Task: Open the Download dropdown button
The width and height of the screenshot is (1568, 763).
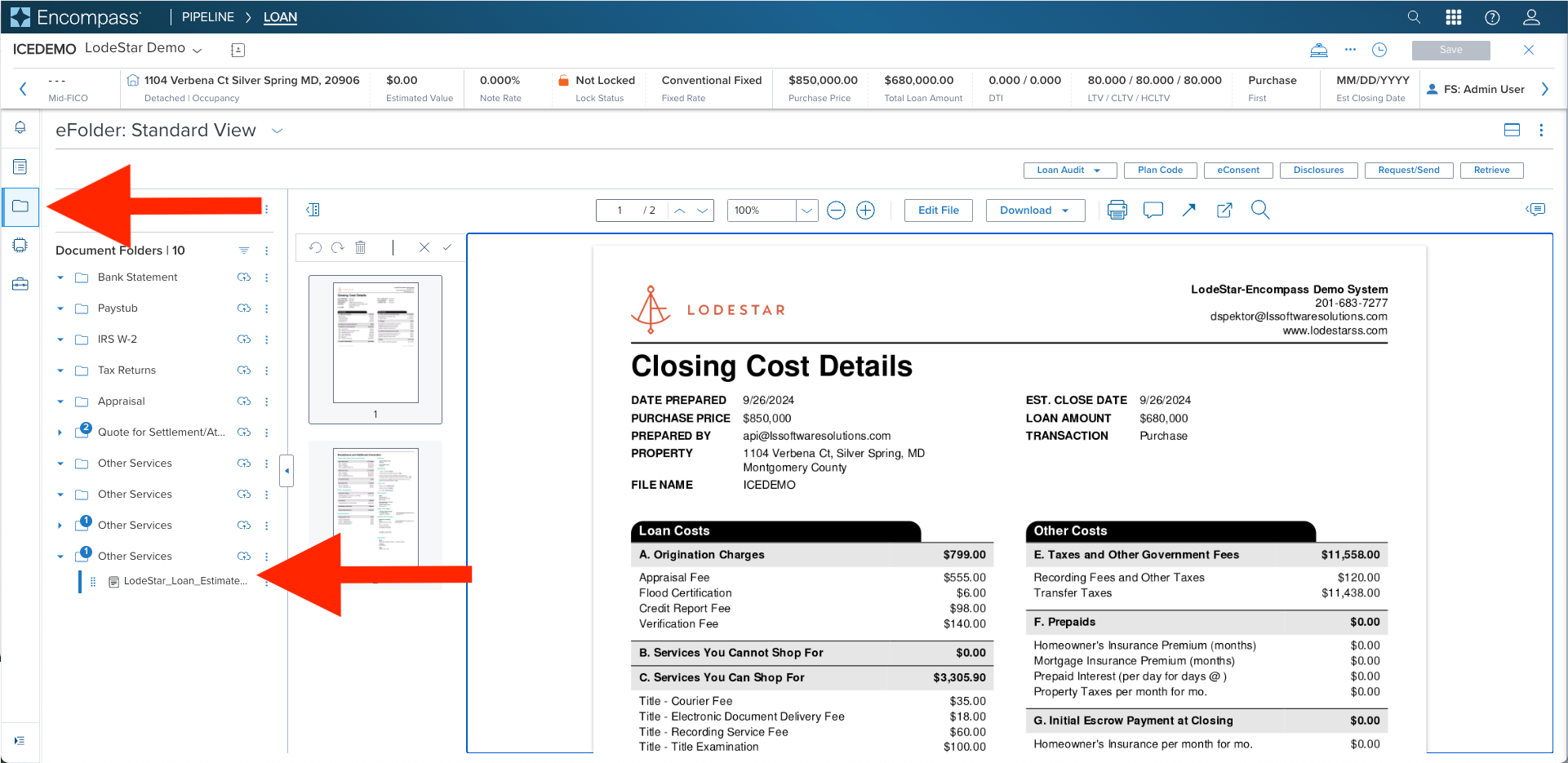Action: coord(1035,211)
